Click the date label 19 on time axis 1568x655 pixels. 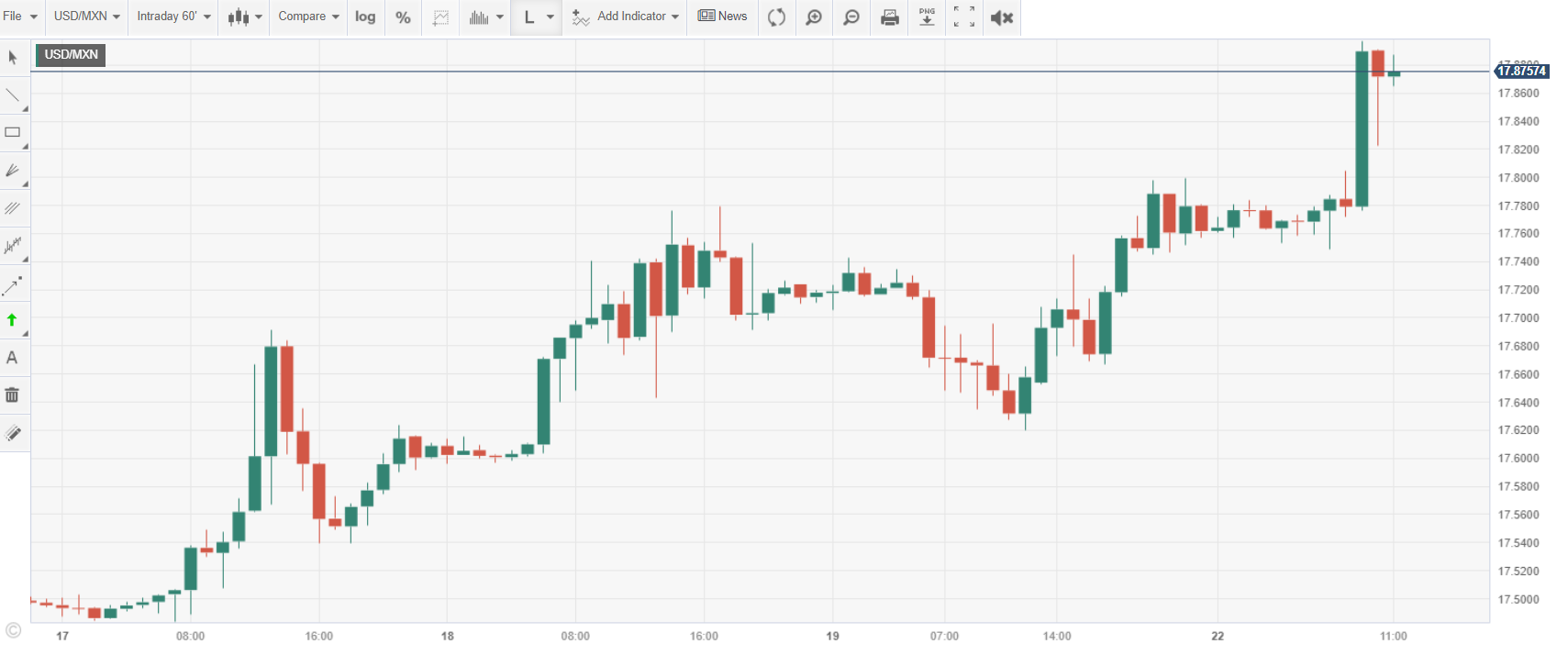point(833,637)
